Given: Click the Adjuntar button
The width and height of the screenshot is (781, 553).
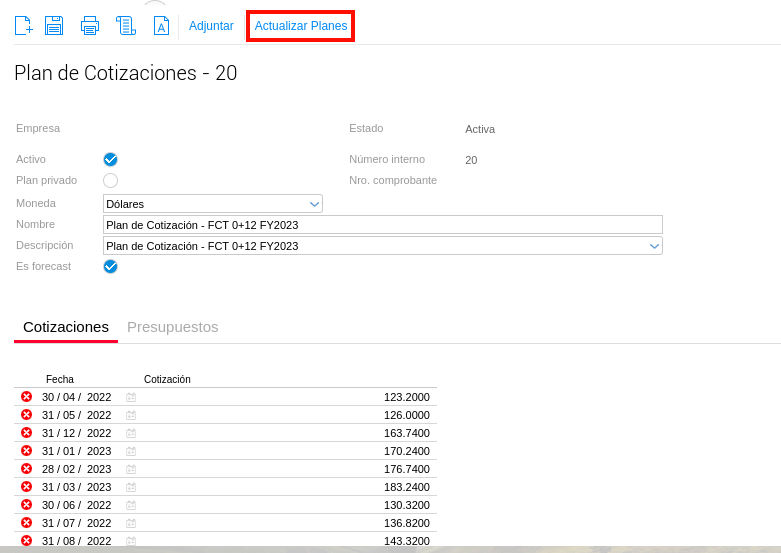Looking at the screenshot, I should pyautogui.click(x=211, y=26).
